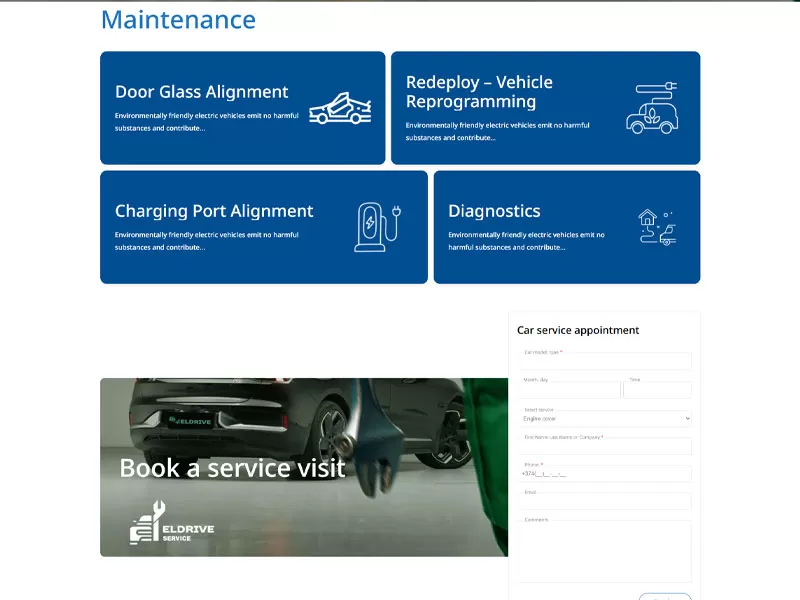Click the Email input field
This screenshot has height=600, width=800.
tap(605, 502)
